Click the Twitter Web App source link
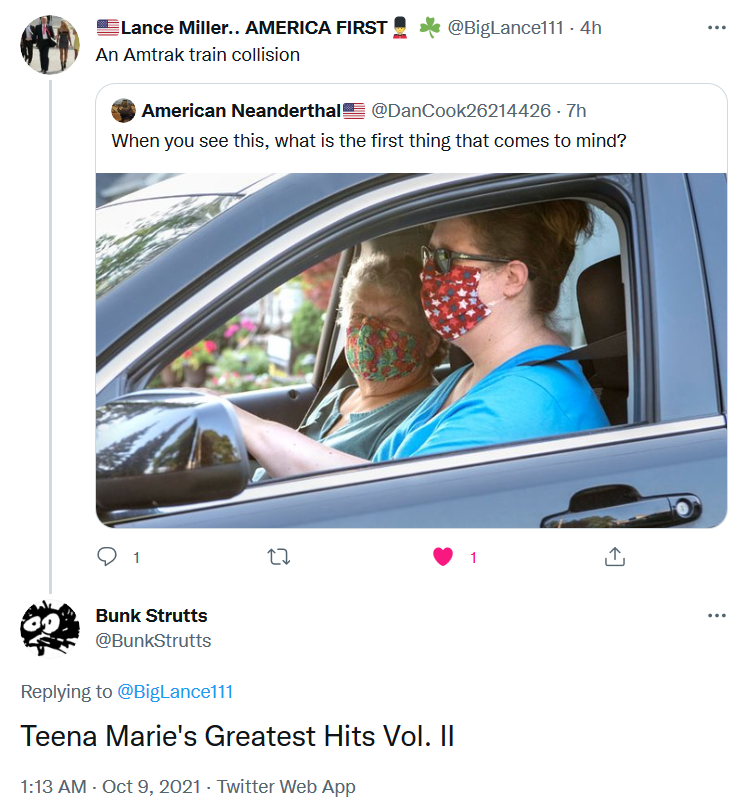748x810 pixels. (x=286, y=787)
